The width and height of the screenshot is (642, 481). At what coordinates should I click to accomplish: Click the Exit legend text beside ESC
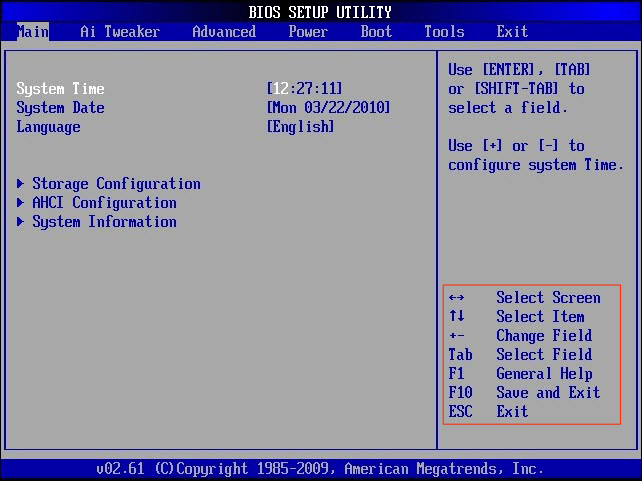[512, 411]
